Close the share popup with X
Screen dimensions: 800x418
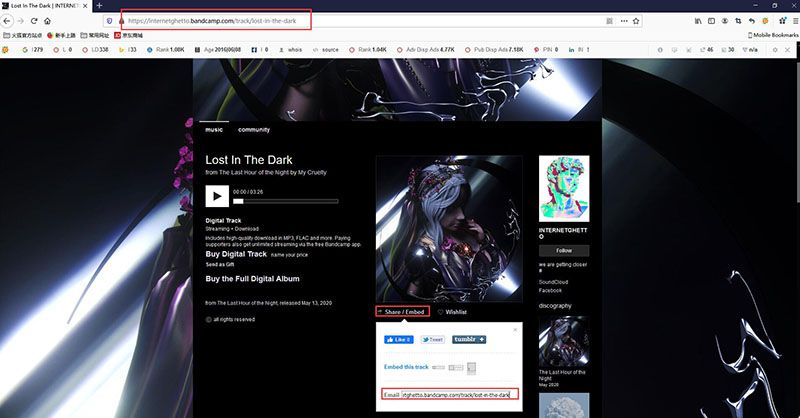pos(515,330)
